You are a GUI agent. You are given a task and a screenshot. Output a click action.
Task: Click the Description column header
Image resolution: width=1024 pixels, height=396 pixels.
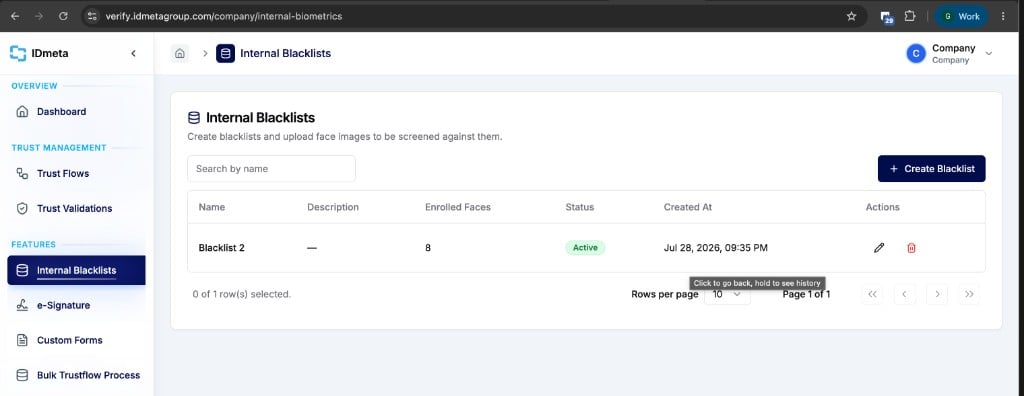point(333,207)
